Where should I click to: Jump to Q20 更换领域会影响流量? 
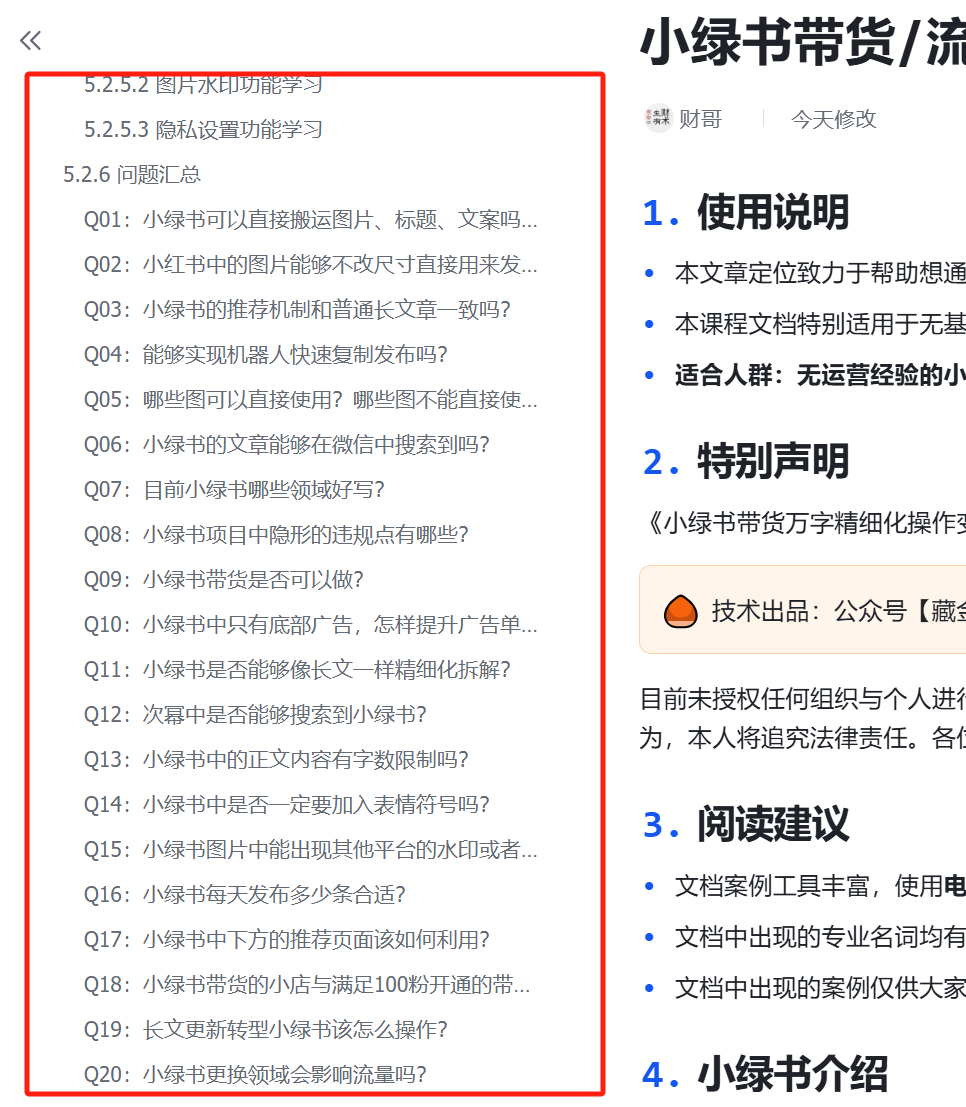(255, 1075)
